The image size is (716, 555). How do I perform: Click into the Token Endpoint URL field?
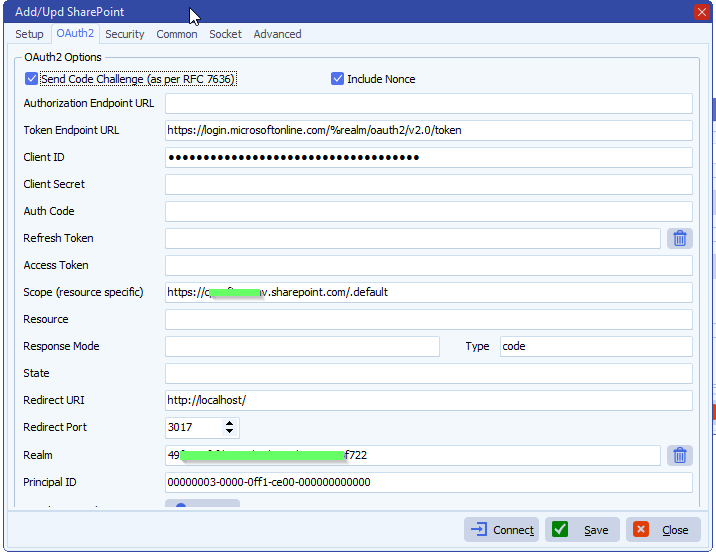coord(429,131)
